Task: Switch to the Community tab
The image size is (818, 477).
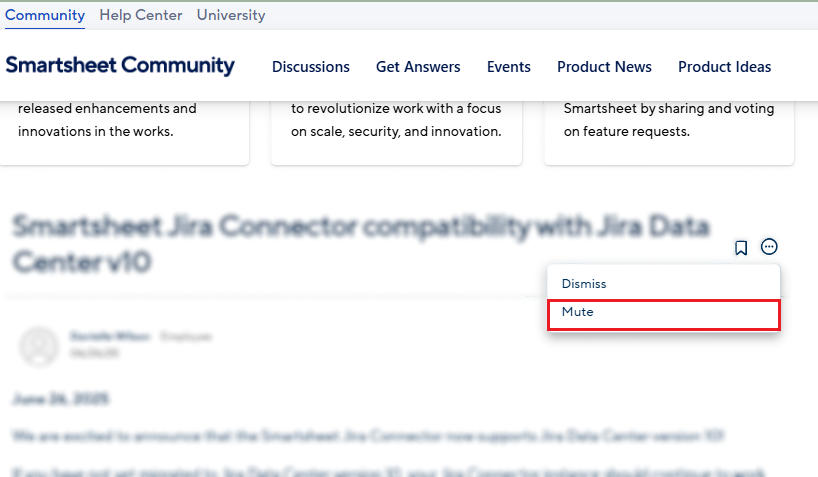Action: point(45,15)
